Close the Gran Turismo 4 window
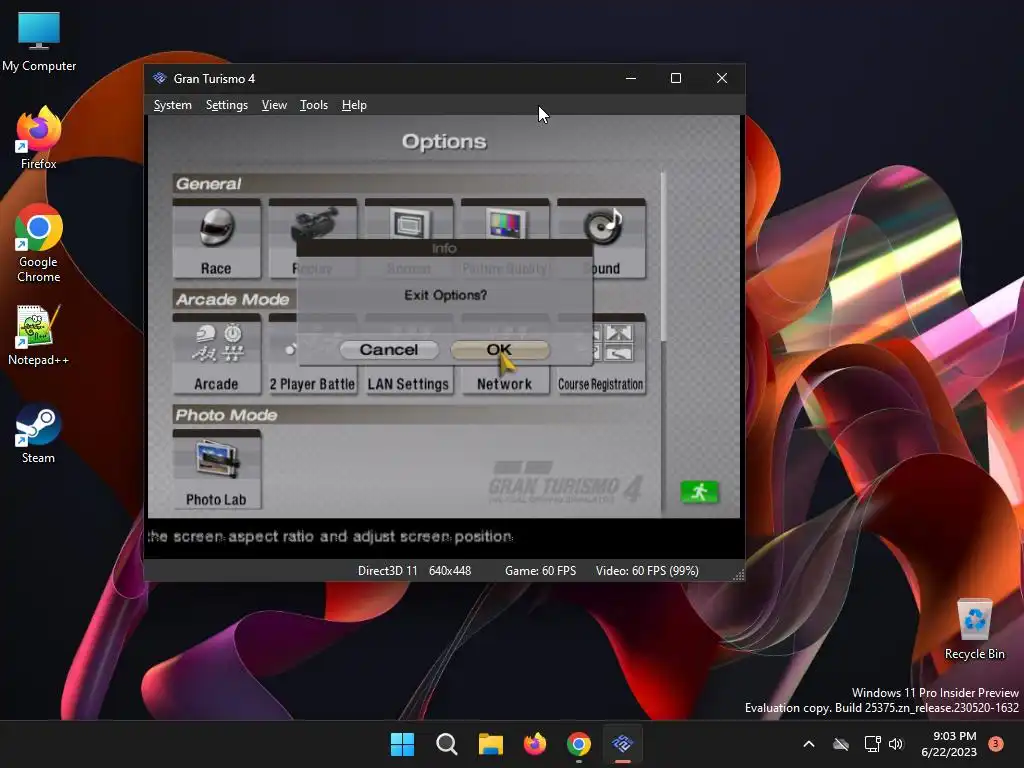 pos(722,78)
